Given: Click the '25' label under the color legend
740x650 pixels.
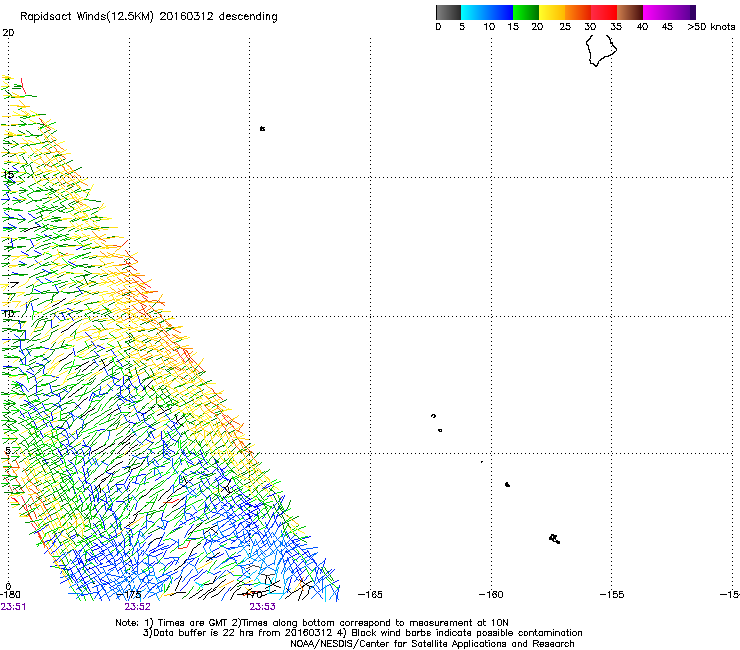Looking at the screenshot, I should 565,27.
